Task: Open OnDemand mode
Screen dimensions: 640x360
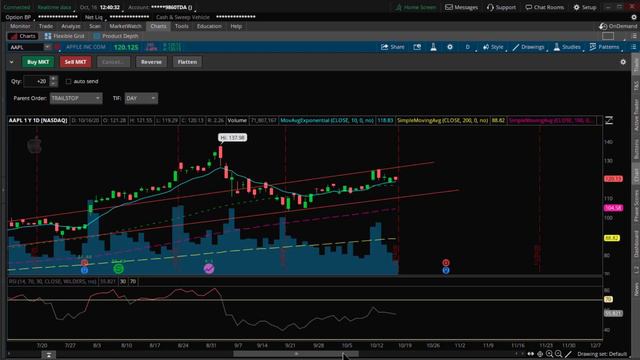Action: [x=618, y=26]
